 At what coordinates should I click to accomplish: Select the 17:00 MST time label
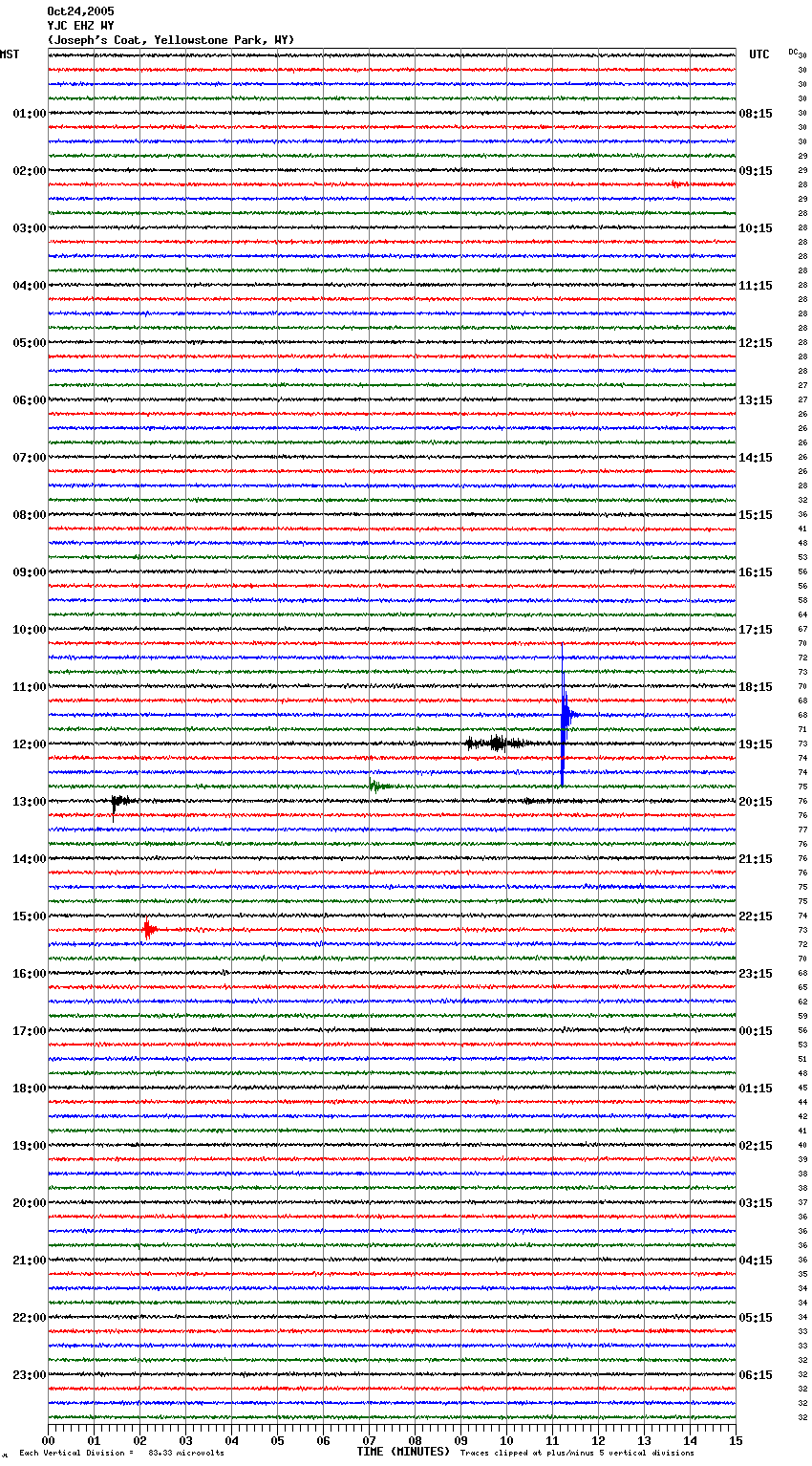[x=30, y=1031]
